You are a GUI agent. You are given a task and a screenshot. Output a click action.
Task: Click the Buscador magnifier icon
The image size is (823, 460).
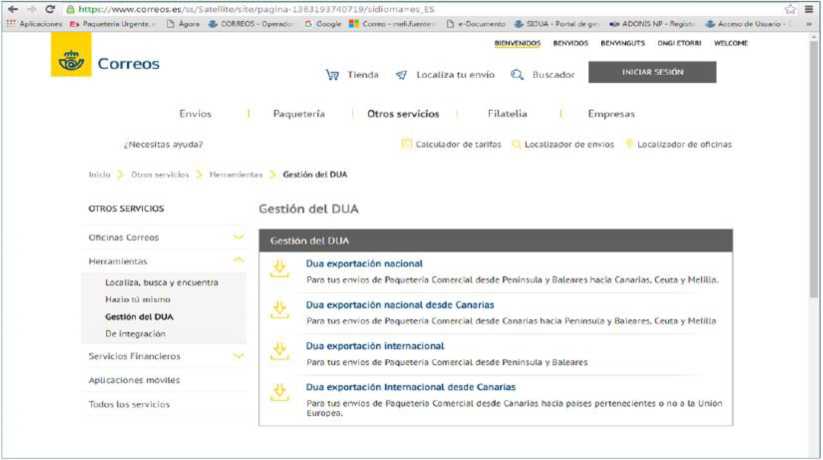517,75
